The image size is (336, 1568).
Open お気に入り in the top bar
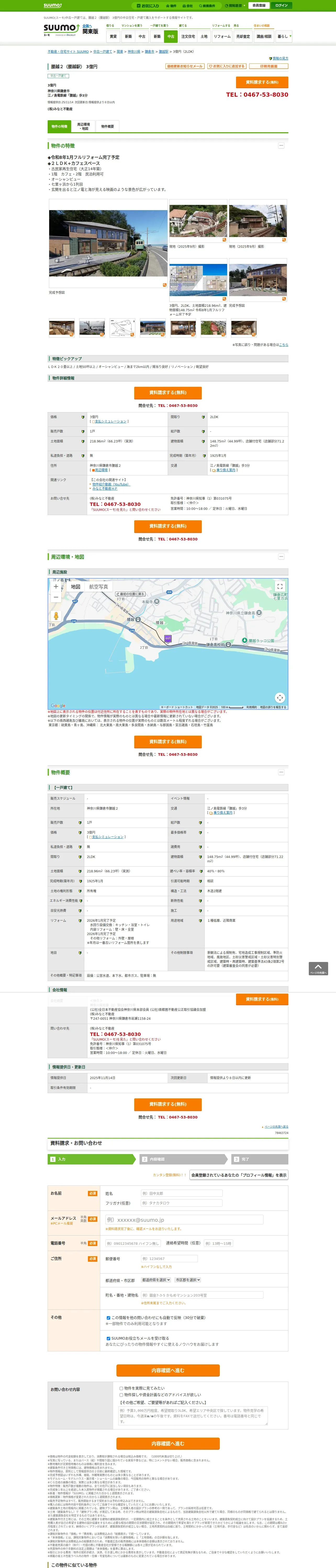(148, 5)
